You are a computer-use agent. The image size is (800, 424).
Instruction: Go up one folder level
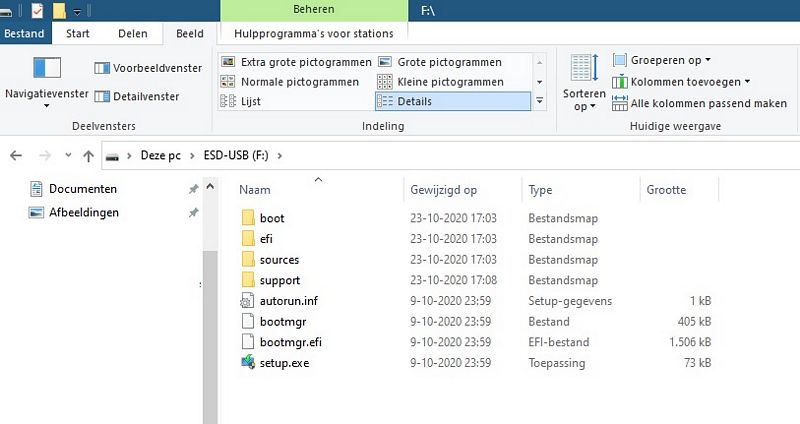click(88, 156)
